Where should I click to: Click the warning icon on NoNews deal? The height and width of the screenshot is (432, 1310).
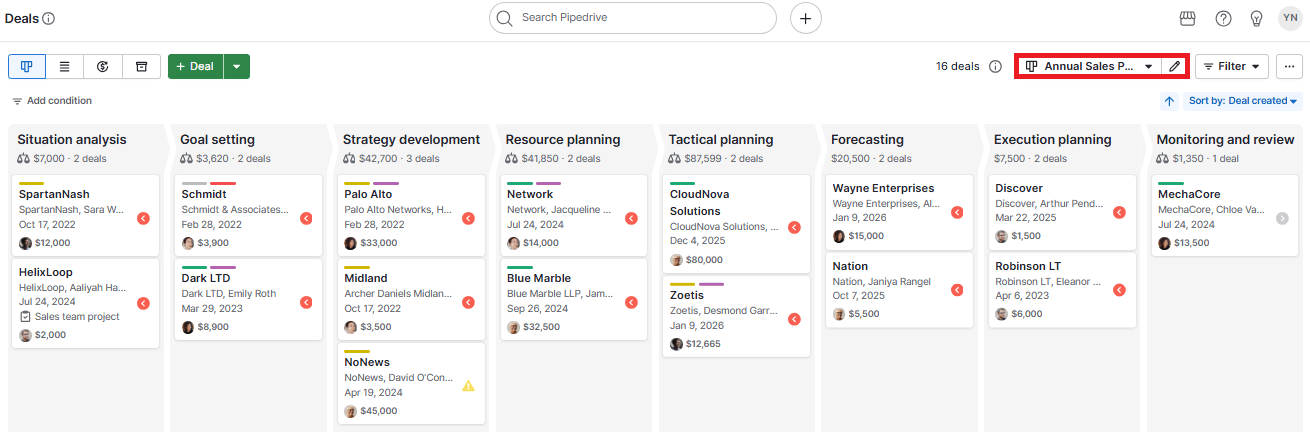click(468, 386)
